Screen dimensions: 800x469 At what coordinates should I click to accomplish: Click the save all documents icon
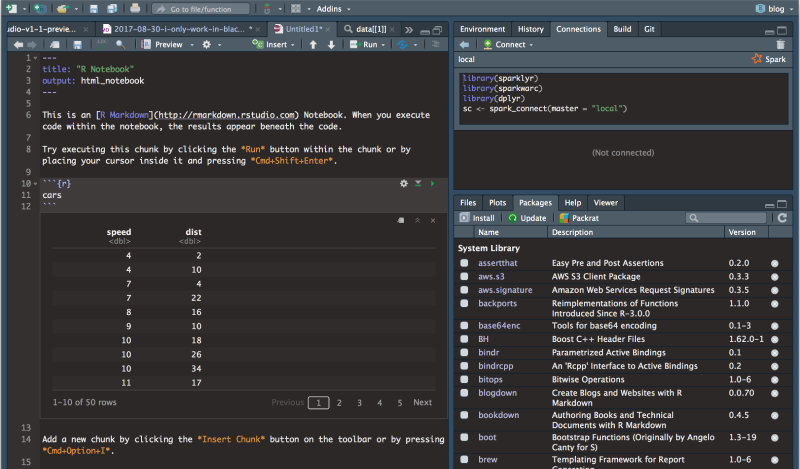pyautogui.click(x=112, y=9)
